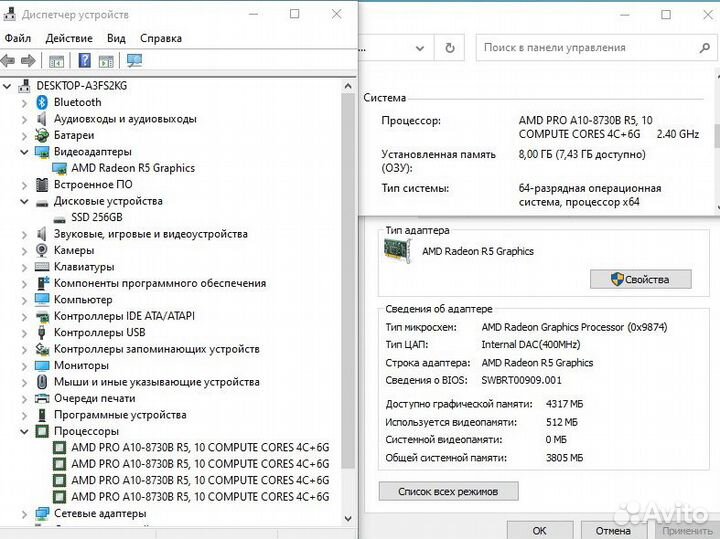Image resolution: width=720 pixels, height=539 pixels.
Task: Open the Действие menu
Action: click(x=68, y=38)
